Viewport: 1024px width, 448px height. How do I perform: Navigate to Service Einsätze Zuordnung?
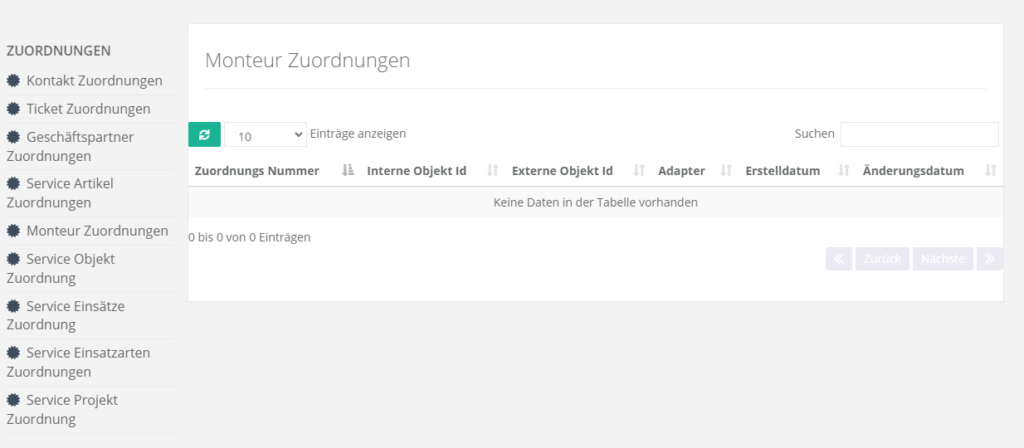pyautogui.click(x=70, y=315)
